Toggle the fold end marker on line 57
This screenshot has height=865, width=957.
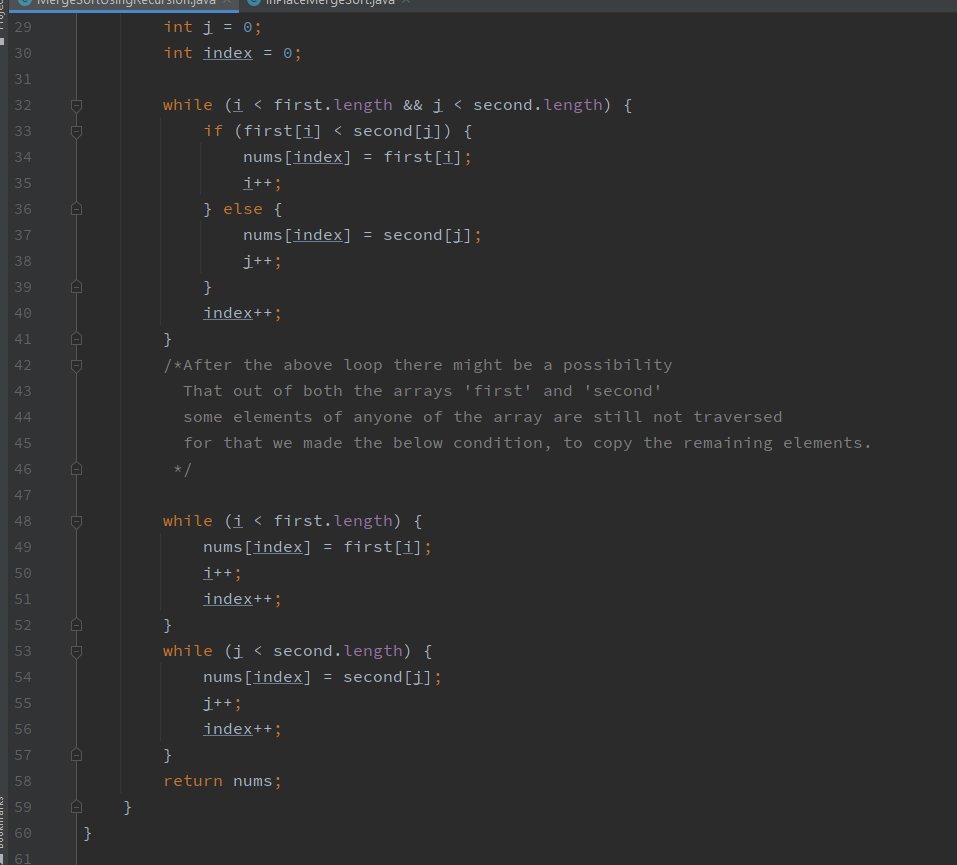tap(76, 756)
